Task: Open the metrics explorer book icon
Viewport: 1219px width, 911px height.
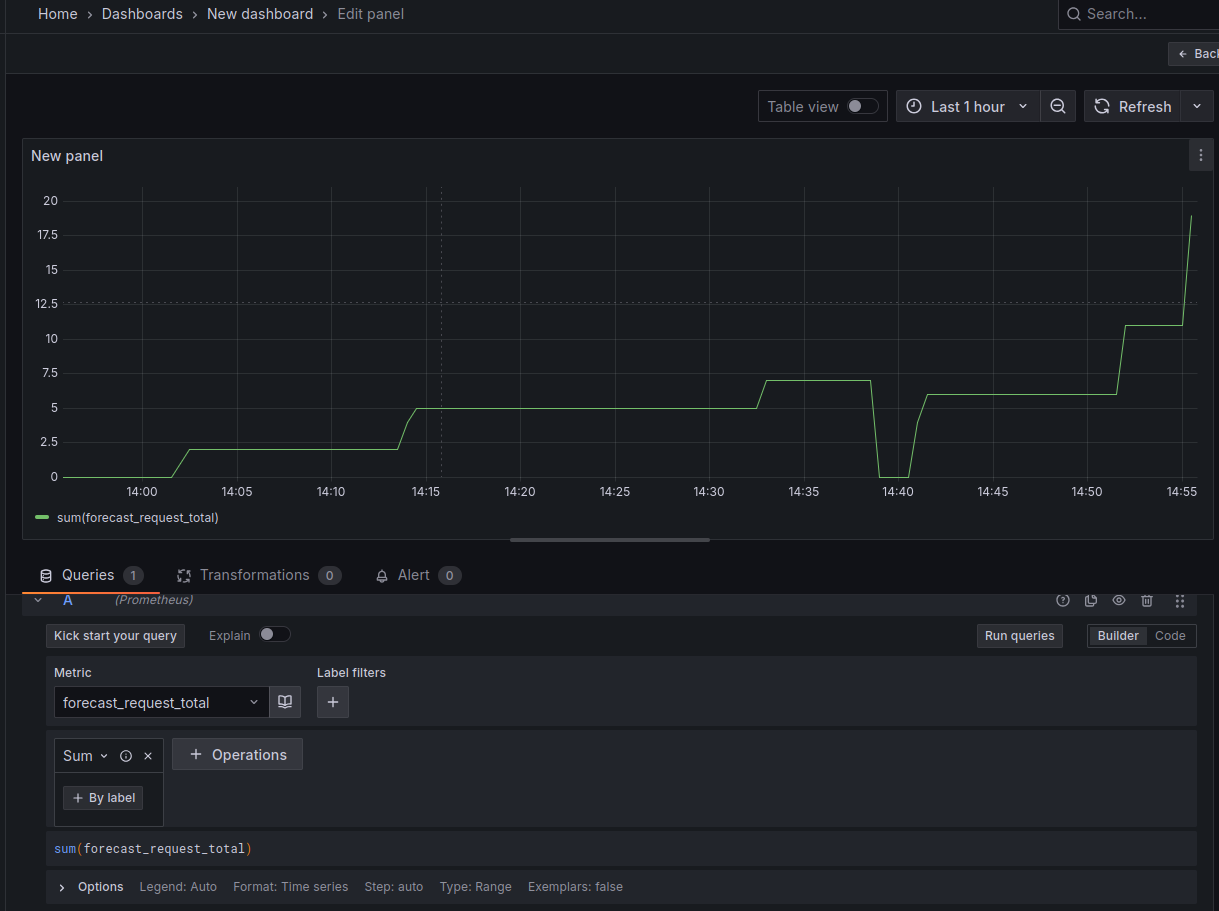Action: [285, 702]
